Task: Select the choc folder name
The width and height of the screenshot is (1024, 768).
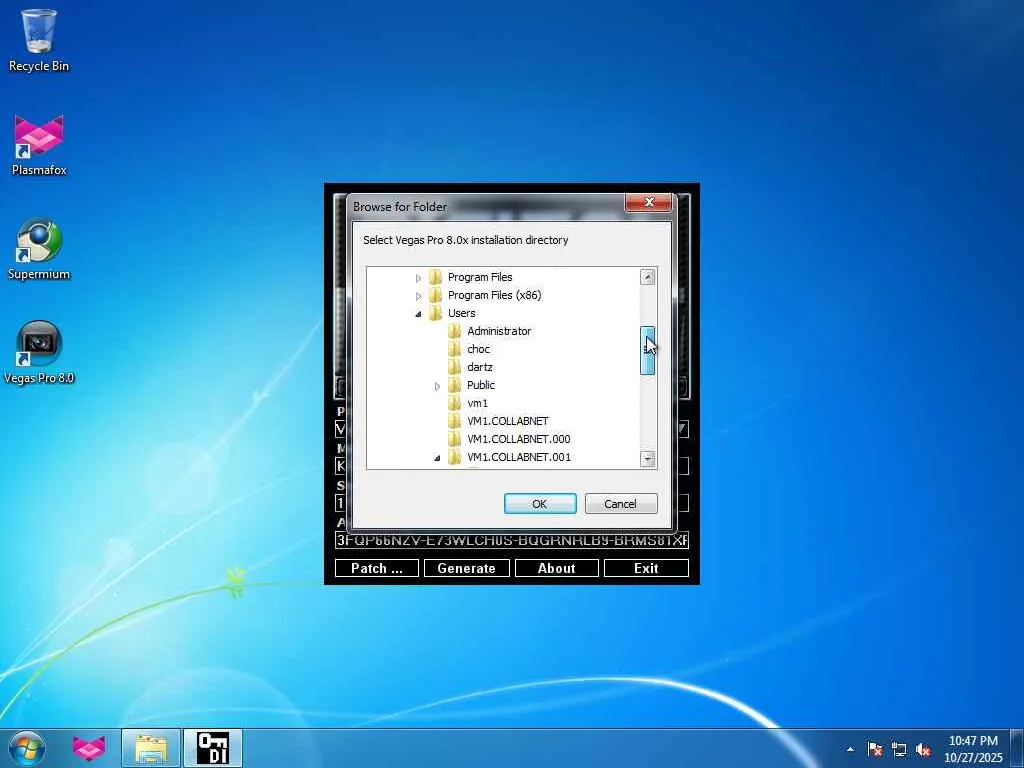Action: tap(479, 349)
